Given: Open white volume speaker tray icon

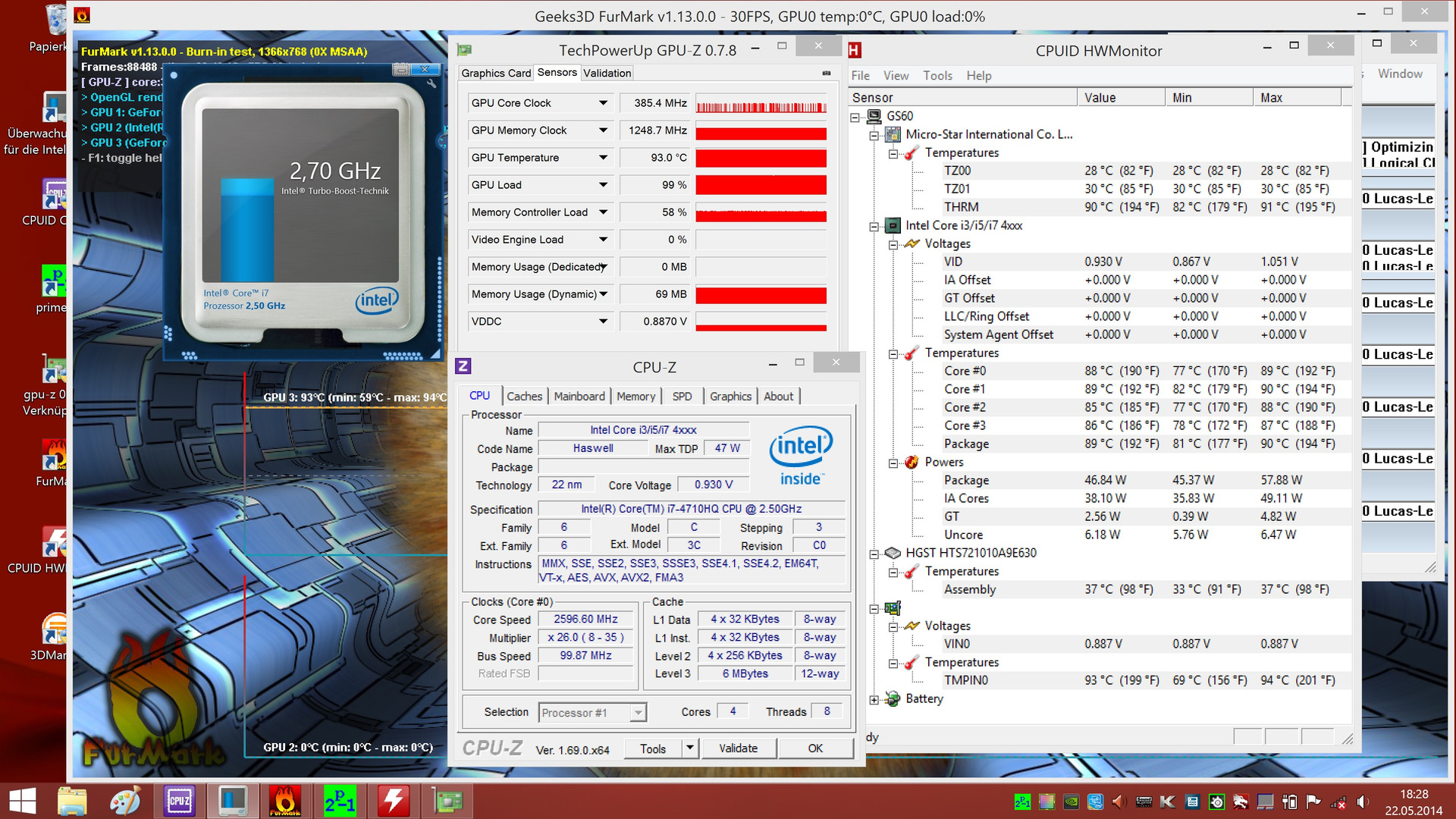Looking at the screenshot, I should click(x=1362, y=802).
